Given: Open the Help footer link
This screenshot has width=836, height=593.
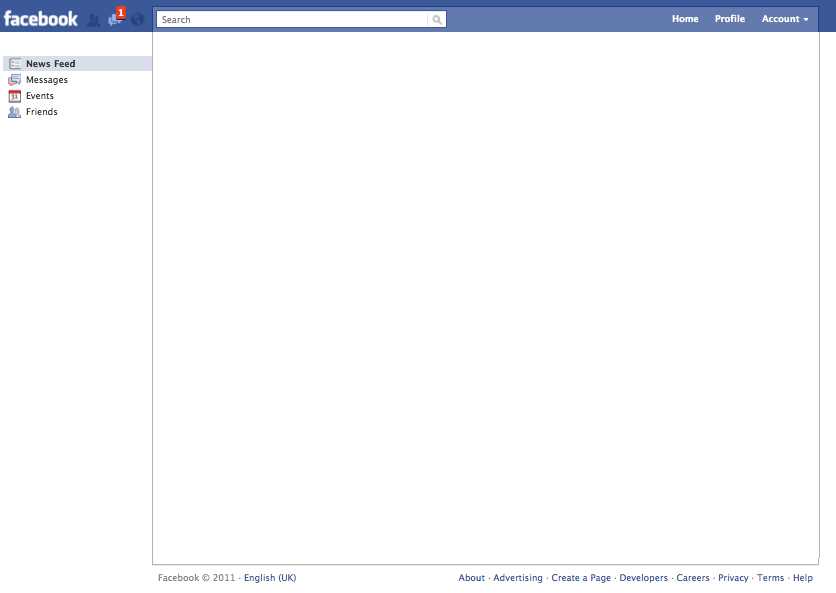Looking at the screenshot, I should coord(802,578).
